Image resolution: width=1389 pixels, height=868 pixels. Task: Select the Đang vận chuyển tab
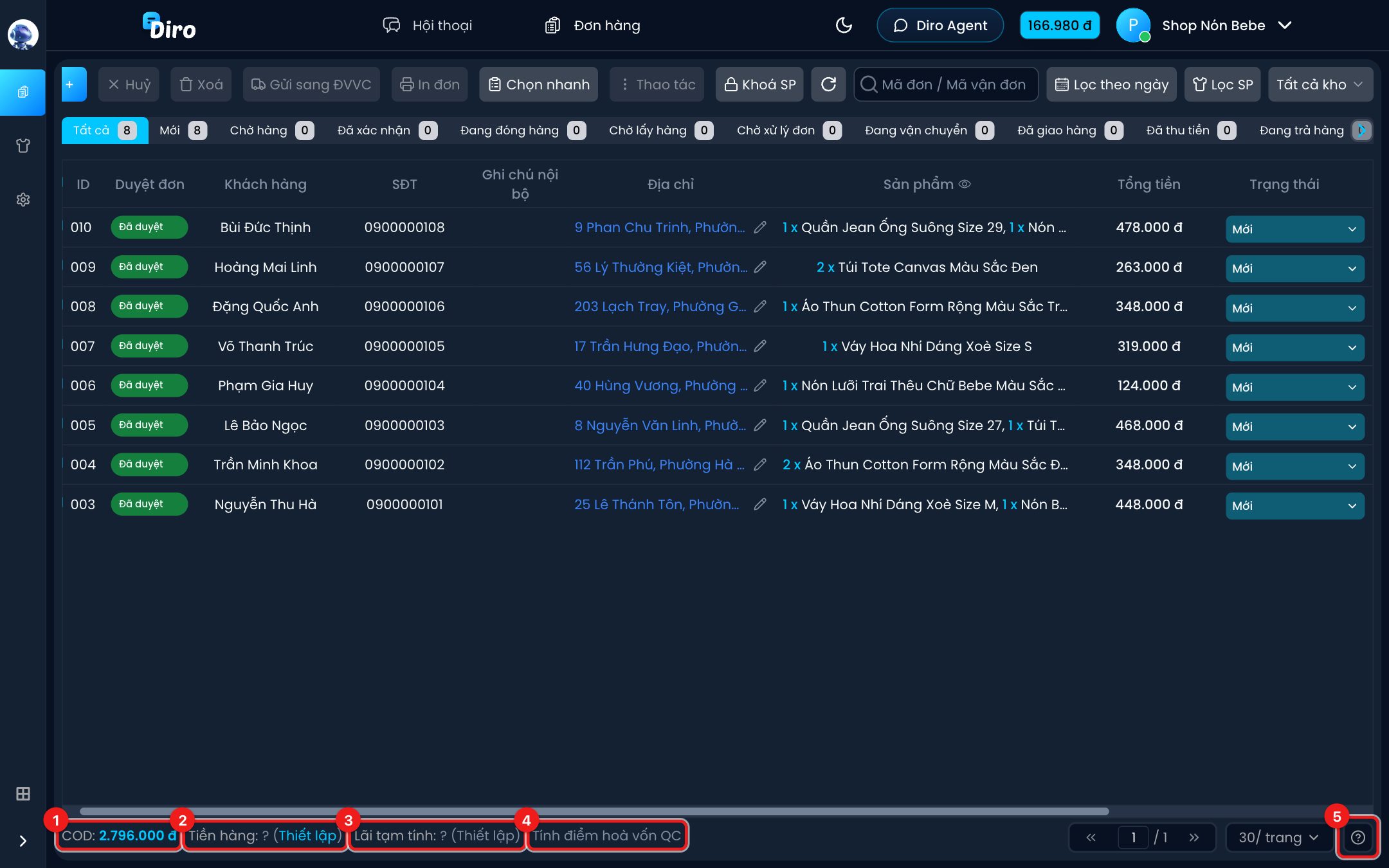click(929, 131)
